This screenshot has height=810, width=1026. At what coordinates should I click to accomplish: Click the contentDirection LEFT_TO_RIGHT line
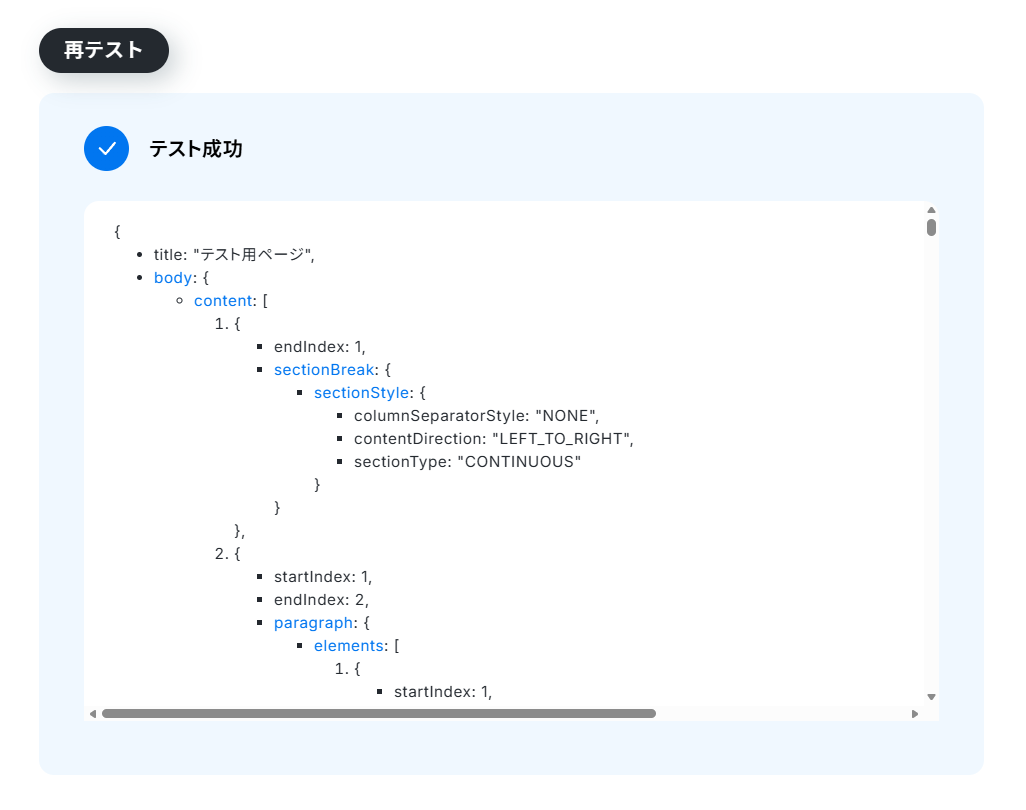pos(494,439)
